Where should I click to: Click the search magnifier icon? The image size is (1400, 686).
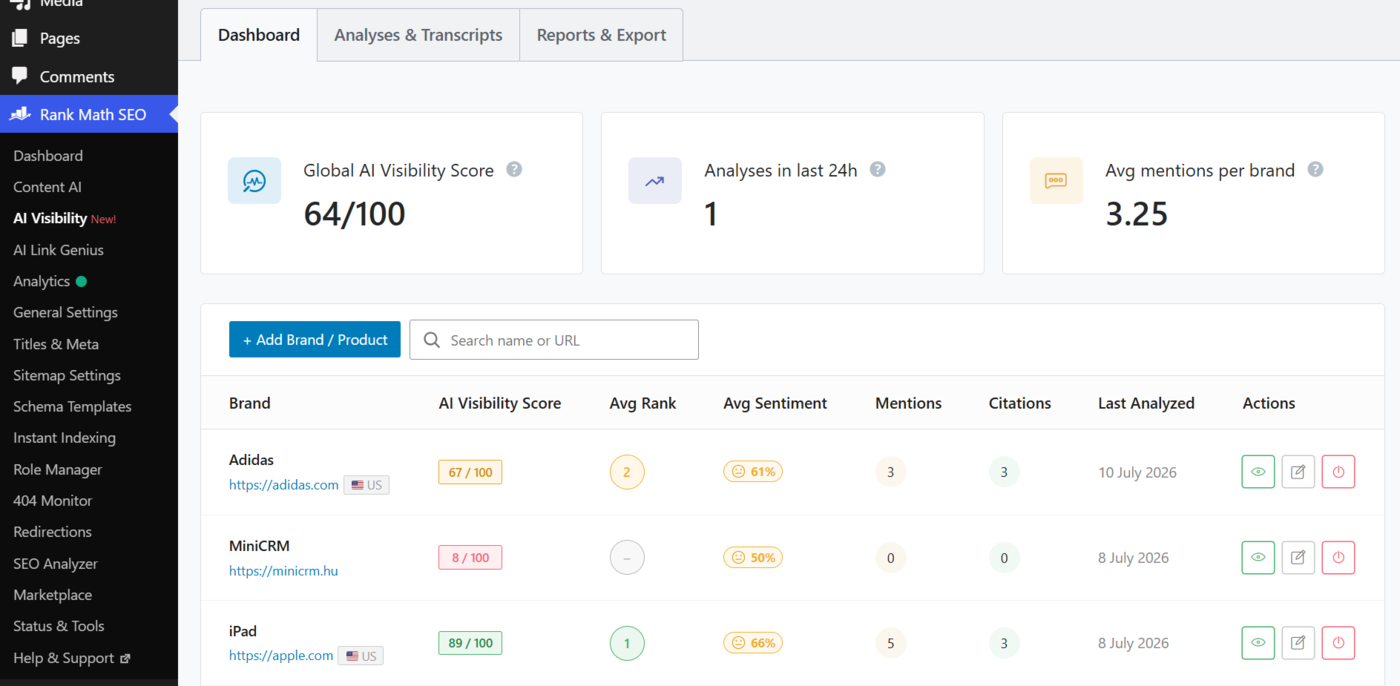[x=432, y=340]
